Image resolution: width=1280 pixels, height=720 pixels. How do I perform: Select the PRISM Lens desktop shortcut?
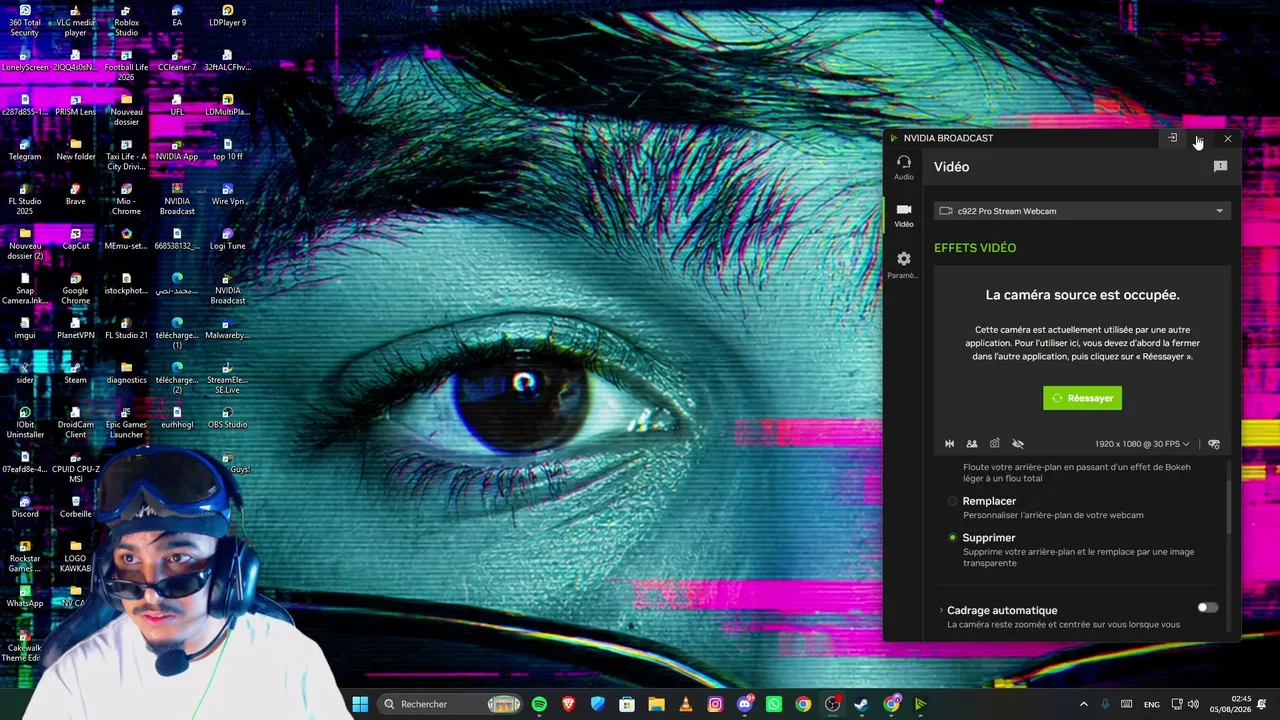(x=76, y=105)
